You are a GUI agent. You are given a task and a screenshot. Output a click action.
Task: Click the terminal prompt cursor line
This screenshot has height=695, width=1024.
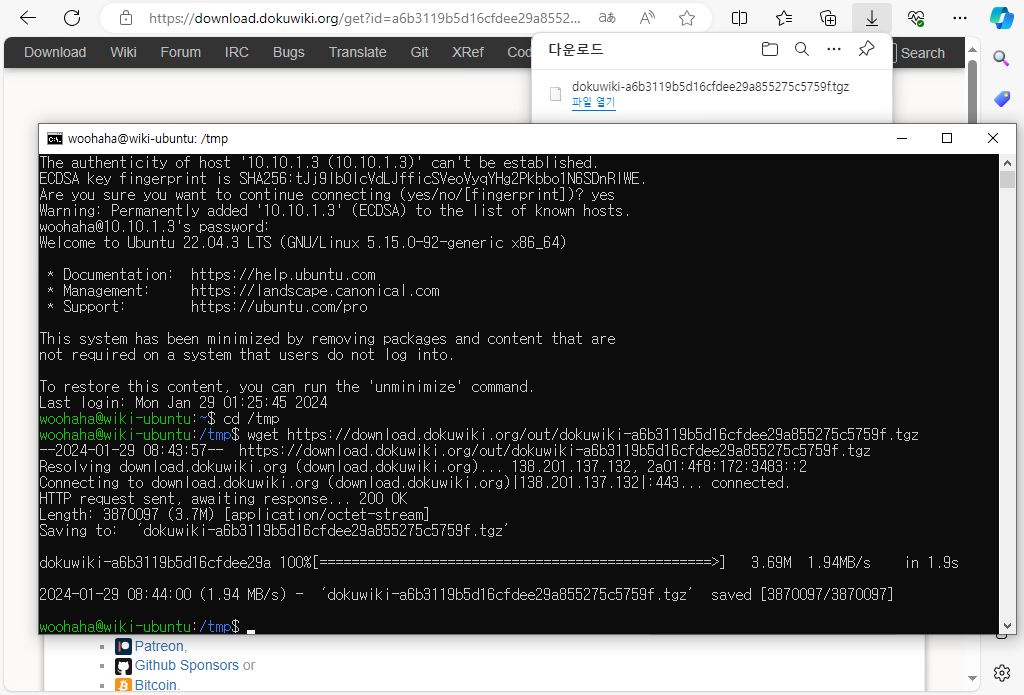pos(147,626)
